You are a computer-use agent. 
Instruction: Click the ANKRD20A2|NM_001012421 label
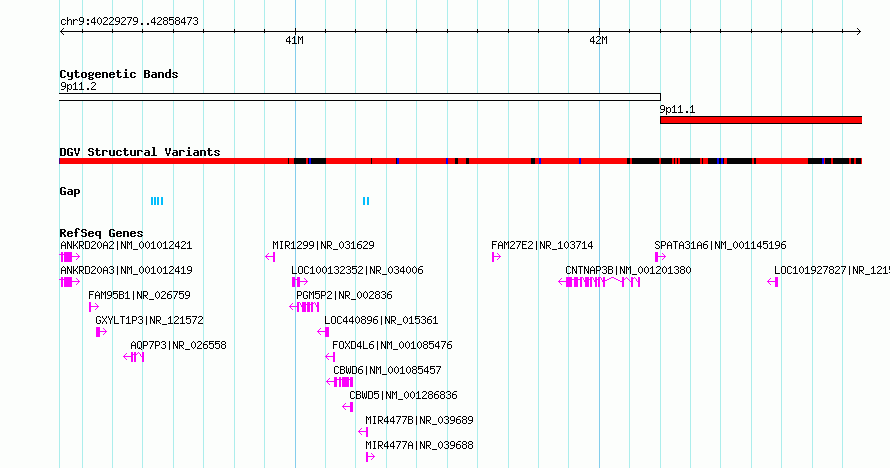tap(126, 245)
